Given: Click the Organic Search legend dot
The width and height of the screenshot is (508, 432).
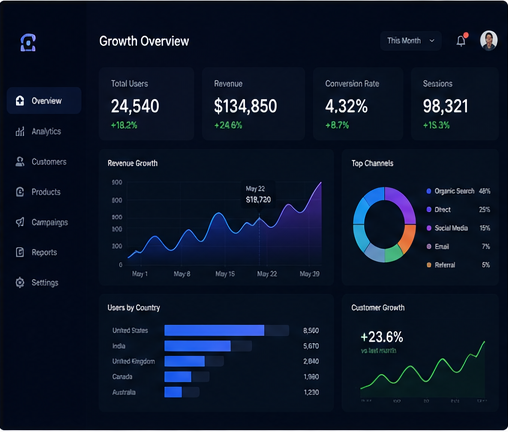Looking at the screenshot, I should pos(429,191).
